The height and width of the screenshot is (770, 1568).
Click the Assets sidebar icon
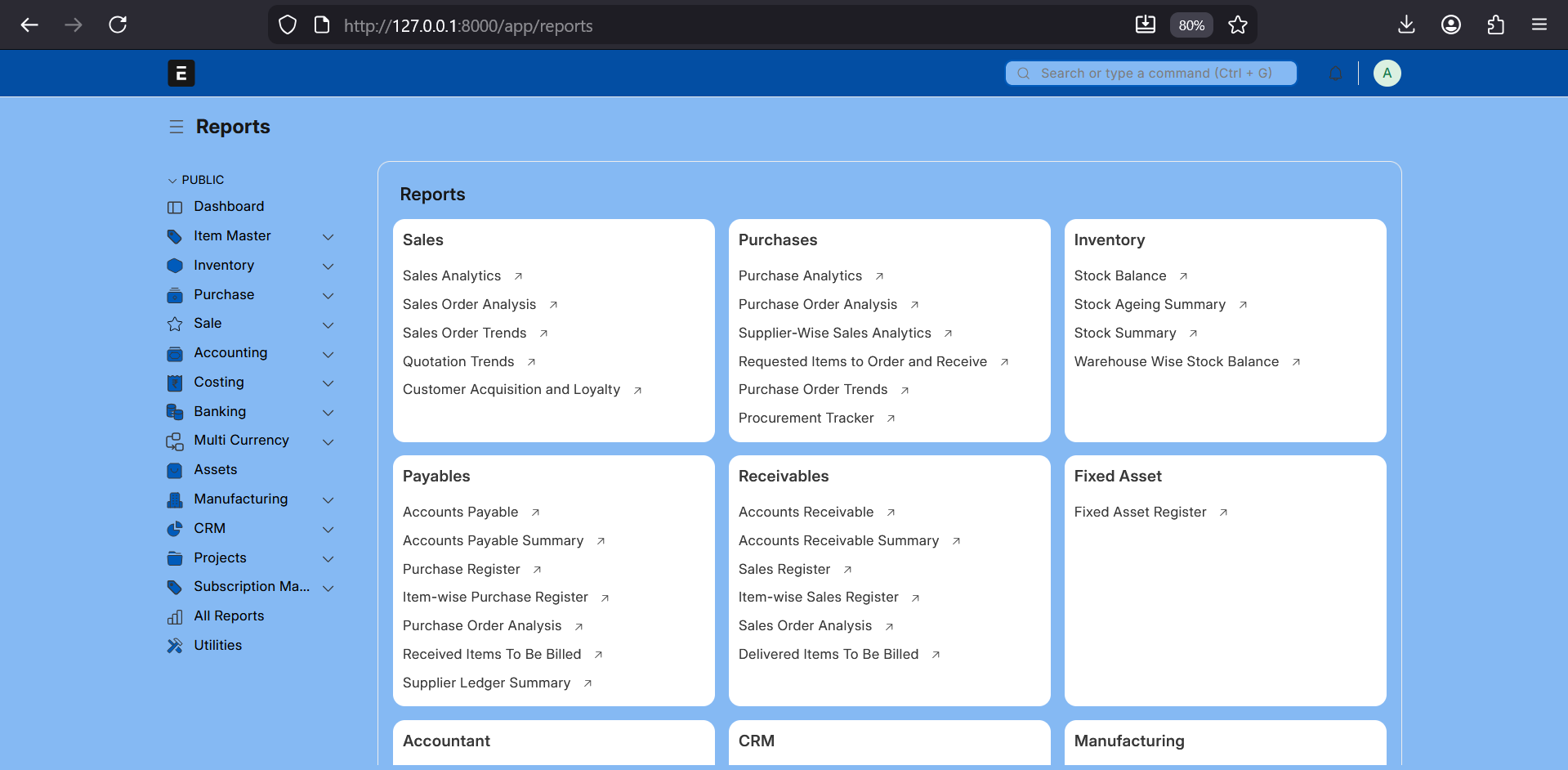175,470
